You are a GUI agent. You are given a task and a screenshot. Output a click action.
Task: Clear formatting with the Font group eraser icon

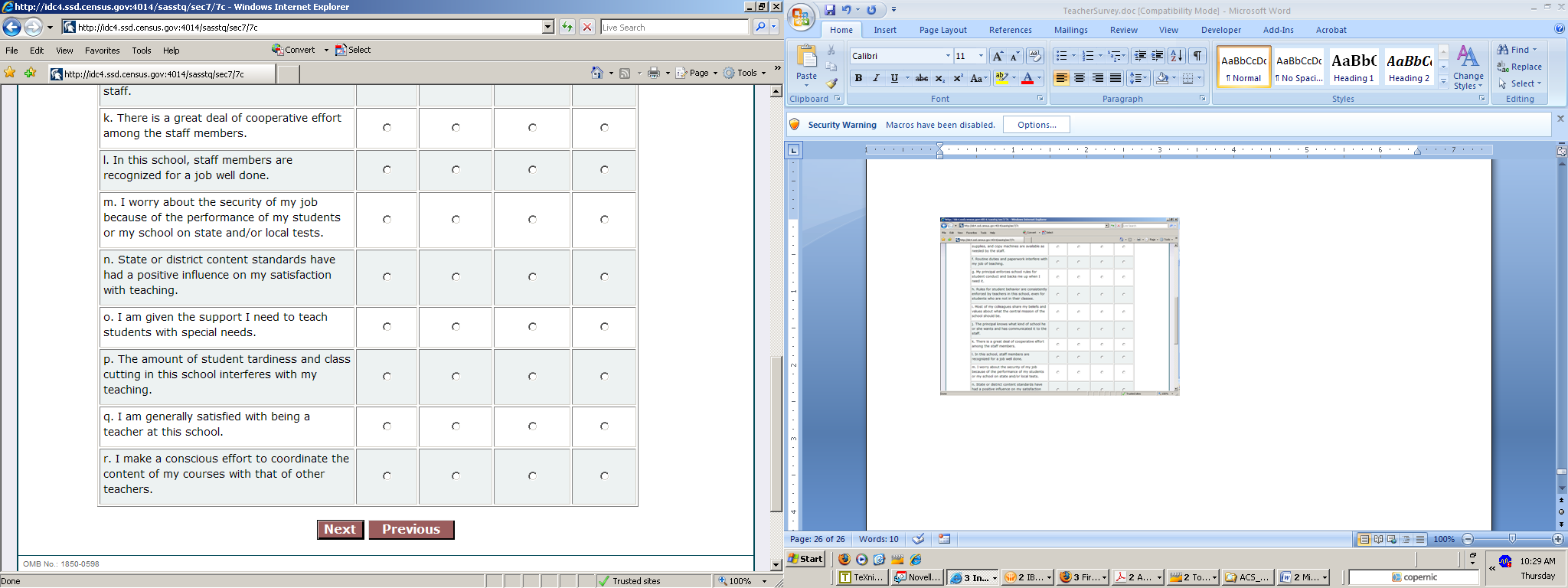pyautogui.click(x=1034, y=56)
